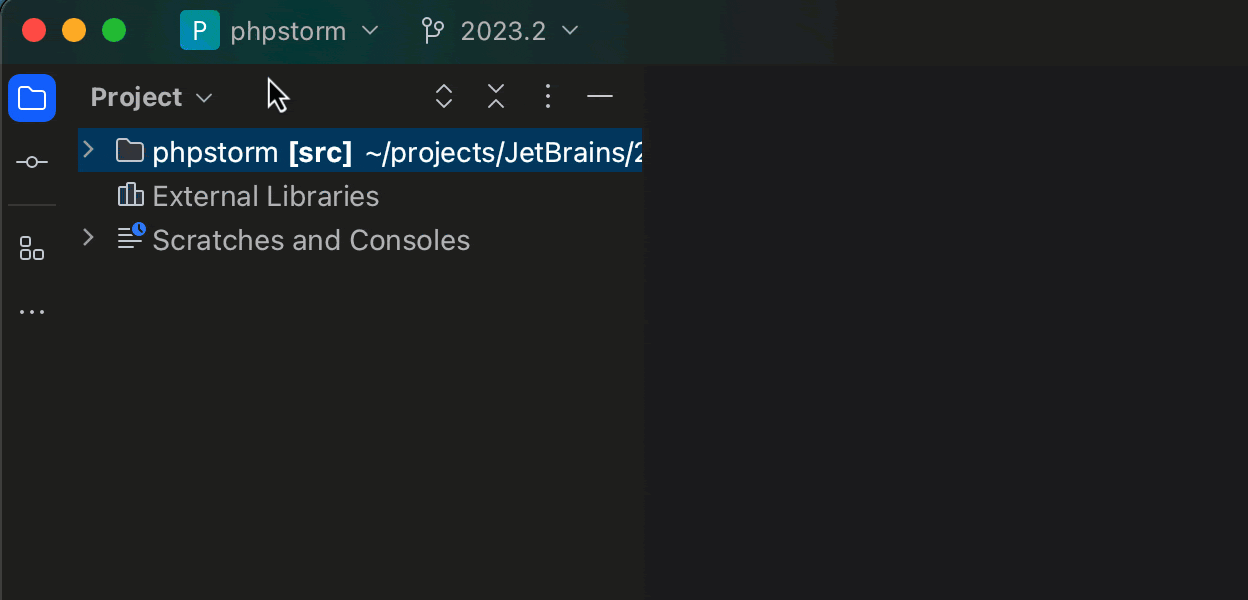1248x600 pixels.
Task: Open the Project view selector dropdown
Action: (151, 97)
